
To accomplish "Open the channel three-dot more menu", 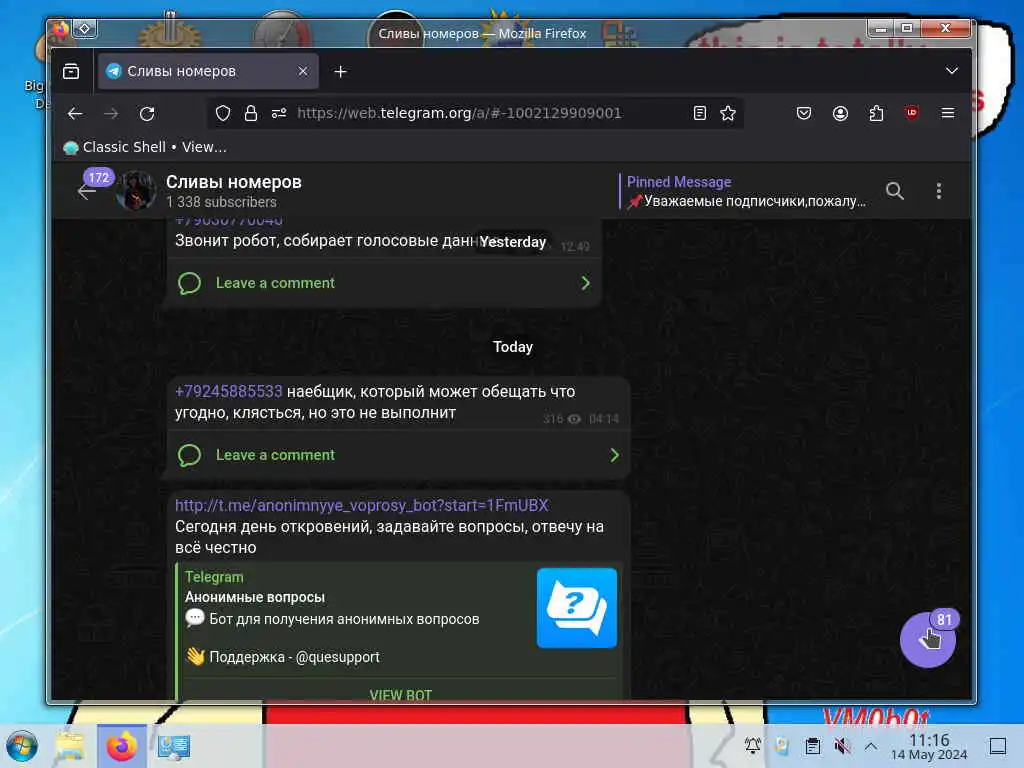I will pos(938,191).
